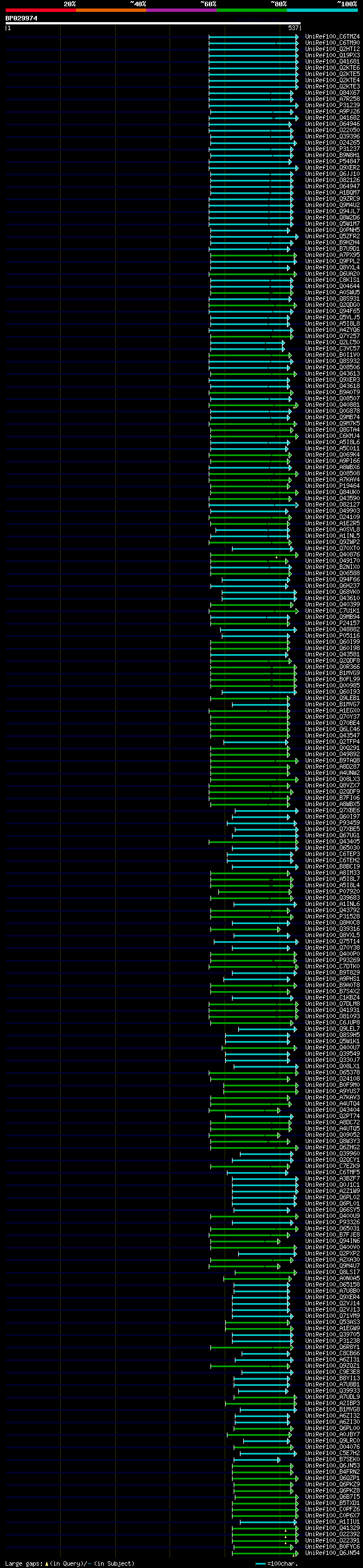Open sequence UniRef100_Q2TFP4
363x1568 pixels.
[x=332, y=742]
